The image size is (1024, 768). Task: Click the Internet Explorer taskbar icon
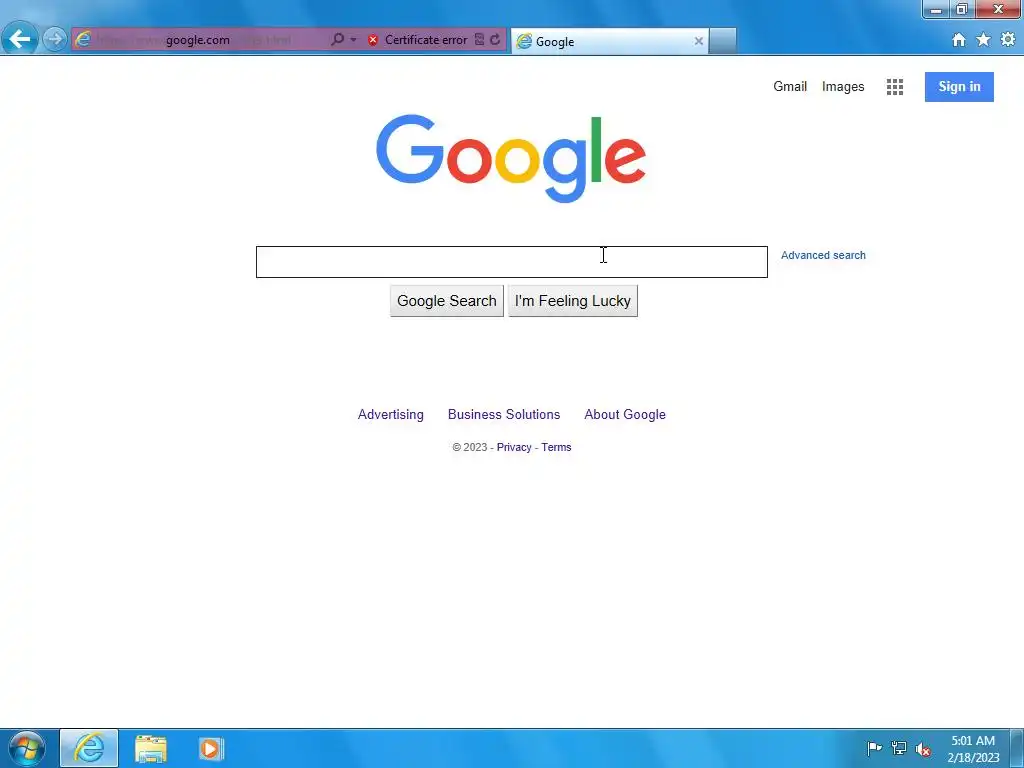pyautogui.click(x=89, y=748)
